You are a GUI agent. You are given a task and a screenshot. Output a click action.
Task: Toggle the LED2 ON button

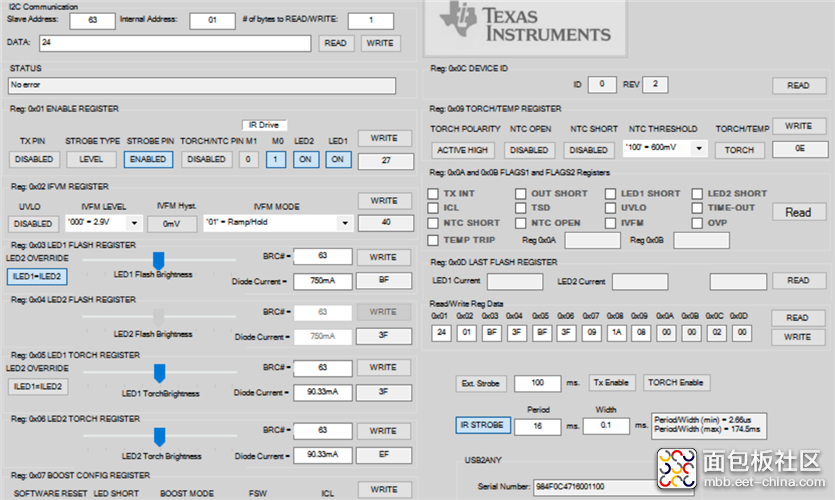(x=306, y=159)
